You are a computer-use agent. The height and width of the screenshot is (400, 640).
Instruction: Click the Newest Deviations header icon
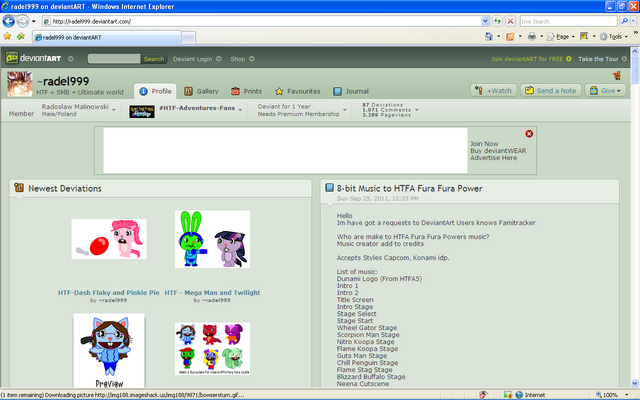(x=19, y=187)
